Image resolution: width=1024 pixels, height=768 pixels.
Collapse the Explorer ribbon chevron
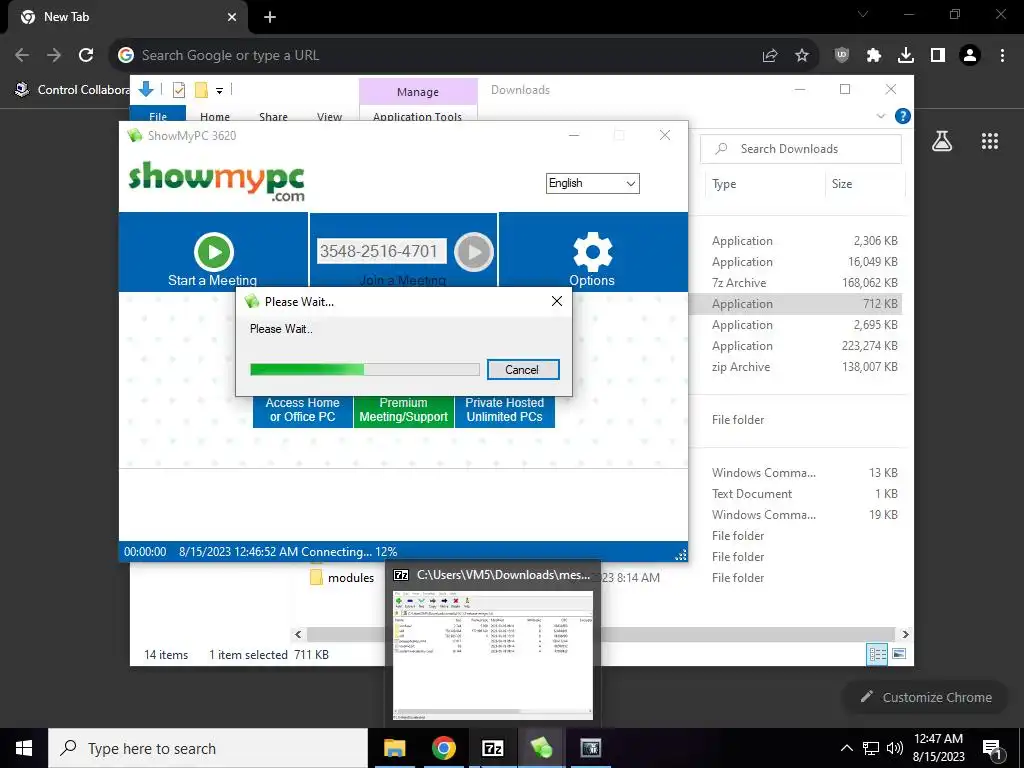(x=880, y=116)
